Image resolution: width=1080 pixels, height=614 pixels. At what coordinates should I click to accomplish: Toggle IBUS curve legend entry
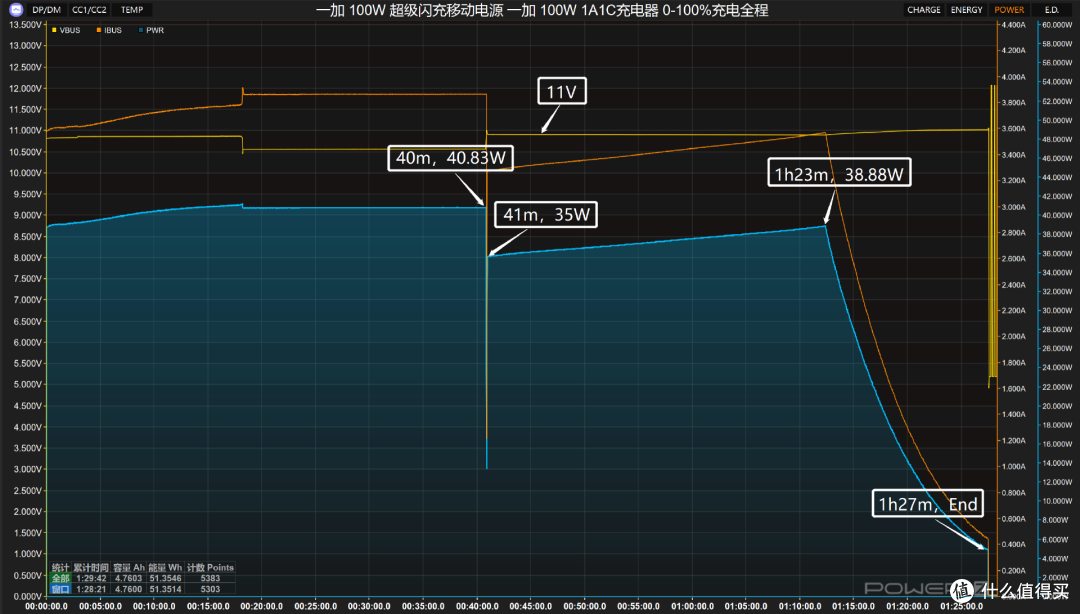click(x=110, y=30)
